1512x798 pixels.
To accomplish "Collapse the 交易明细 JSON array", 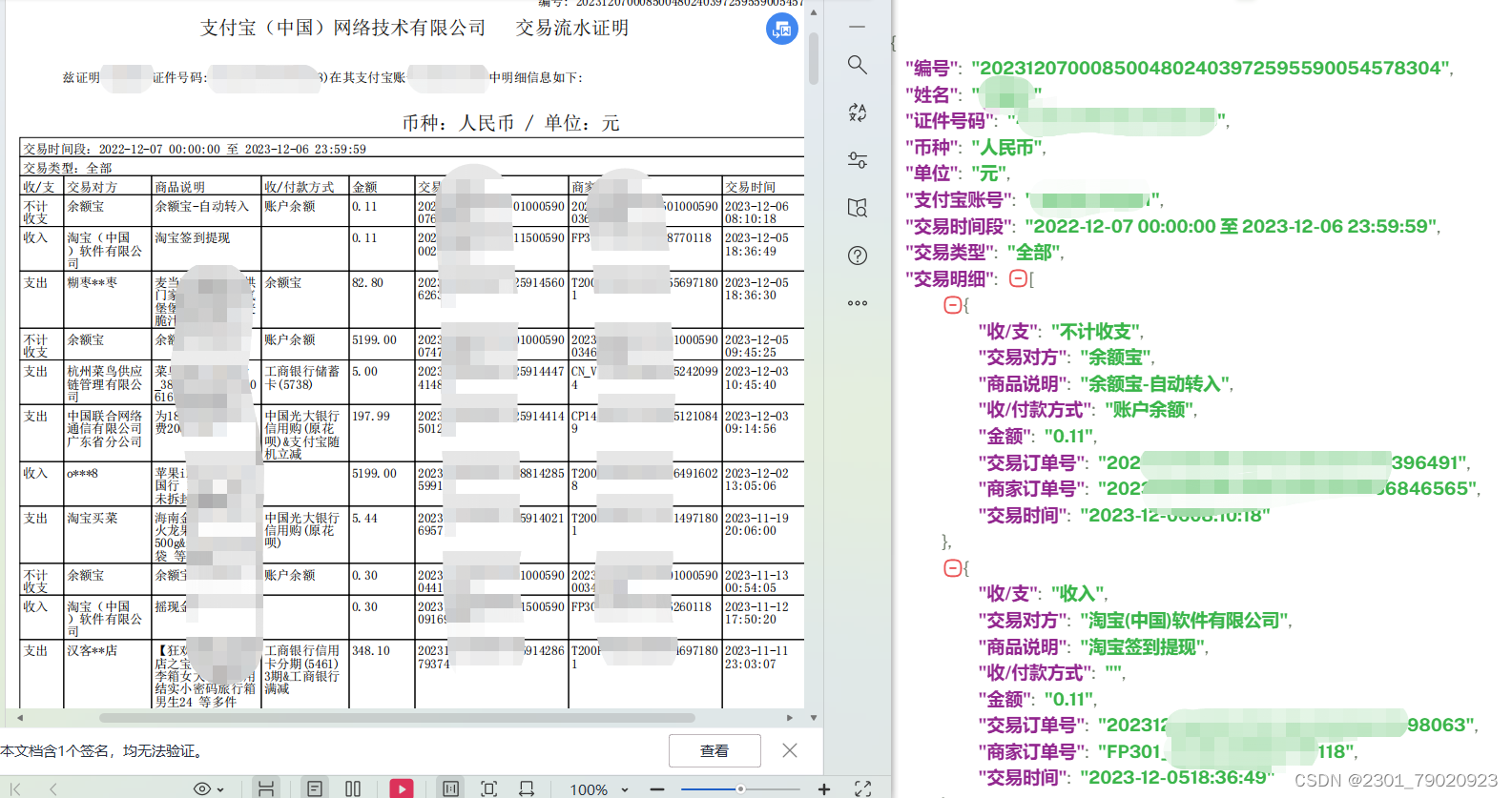I will pos(1018,278).
